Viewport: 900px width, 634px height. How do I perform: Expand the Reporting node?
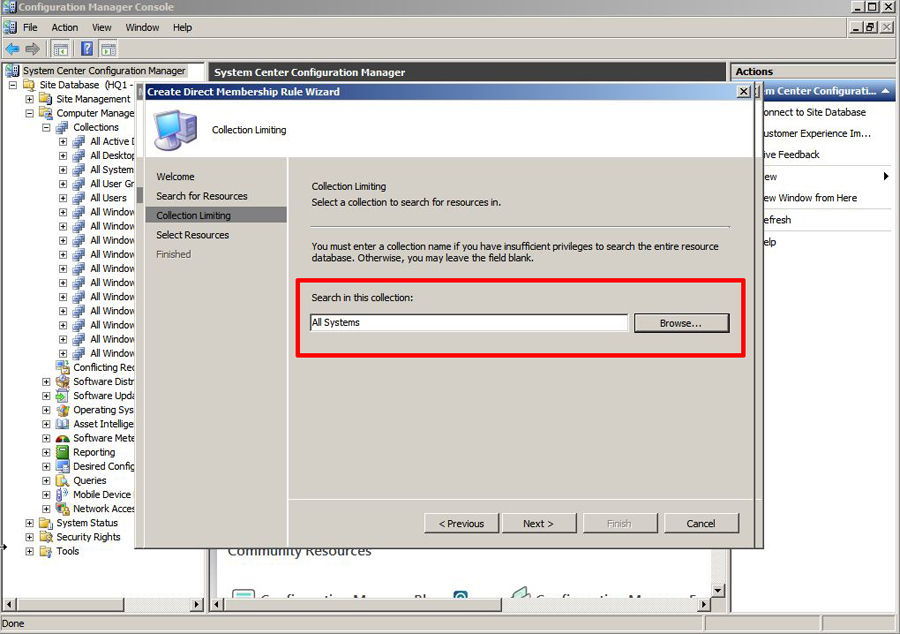pyautogui.click(x=46, y=452)
